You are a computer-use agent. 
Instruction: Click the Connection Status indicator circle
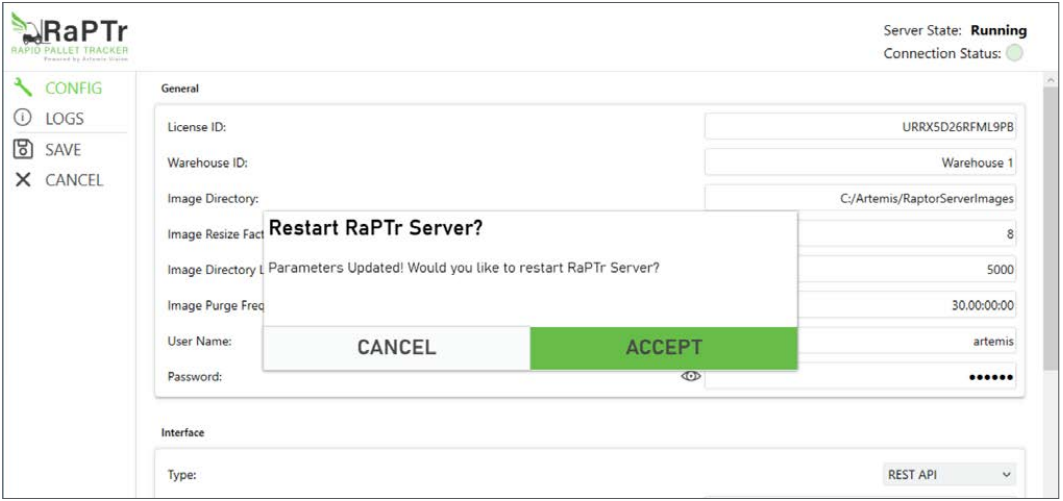click(x=1014, y=54)
